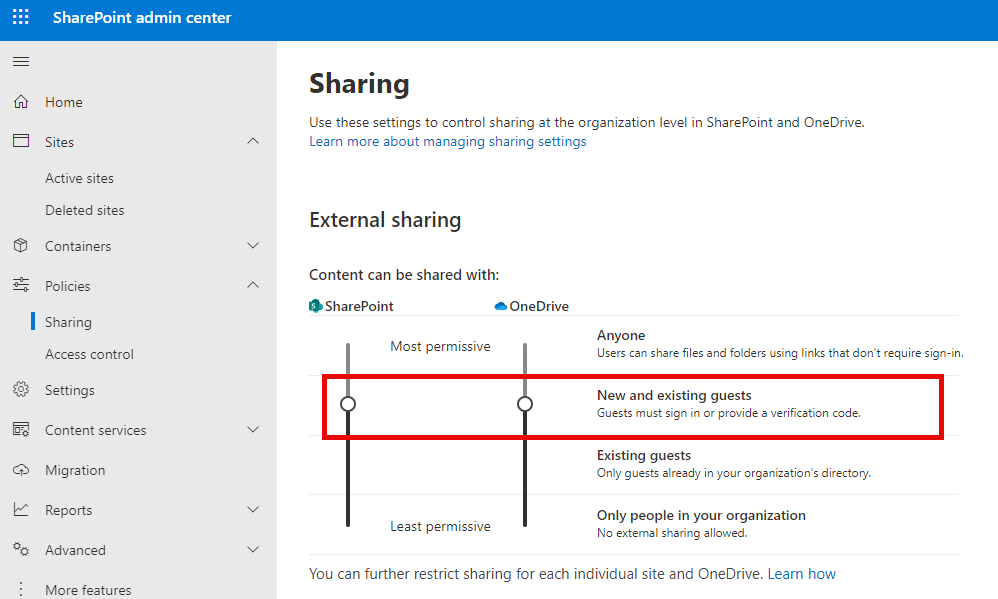The image size is (998, 599).
Task: Click the Advanced gears icon
Action: [21, 549]
